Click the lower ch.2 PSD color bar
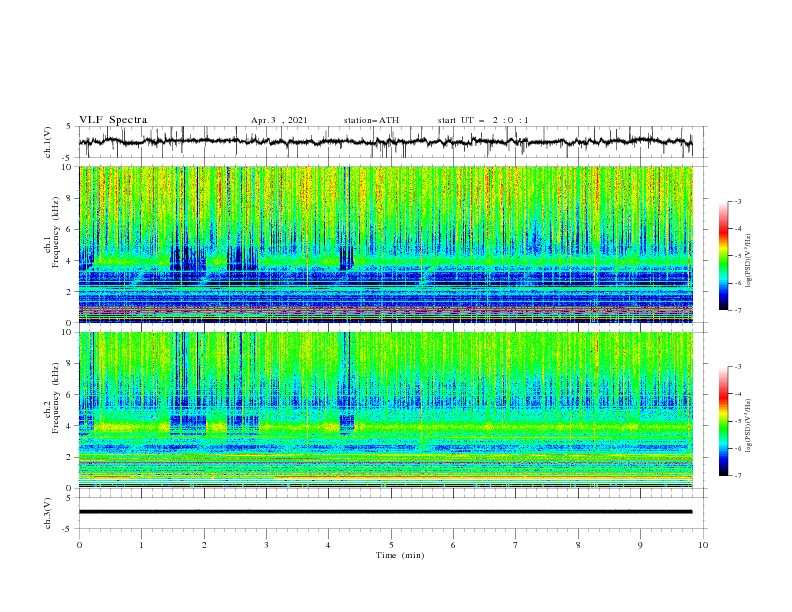Image resolution: width=792 pixels, height=612 pixels. point(723,421)
